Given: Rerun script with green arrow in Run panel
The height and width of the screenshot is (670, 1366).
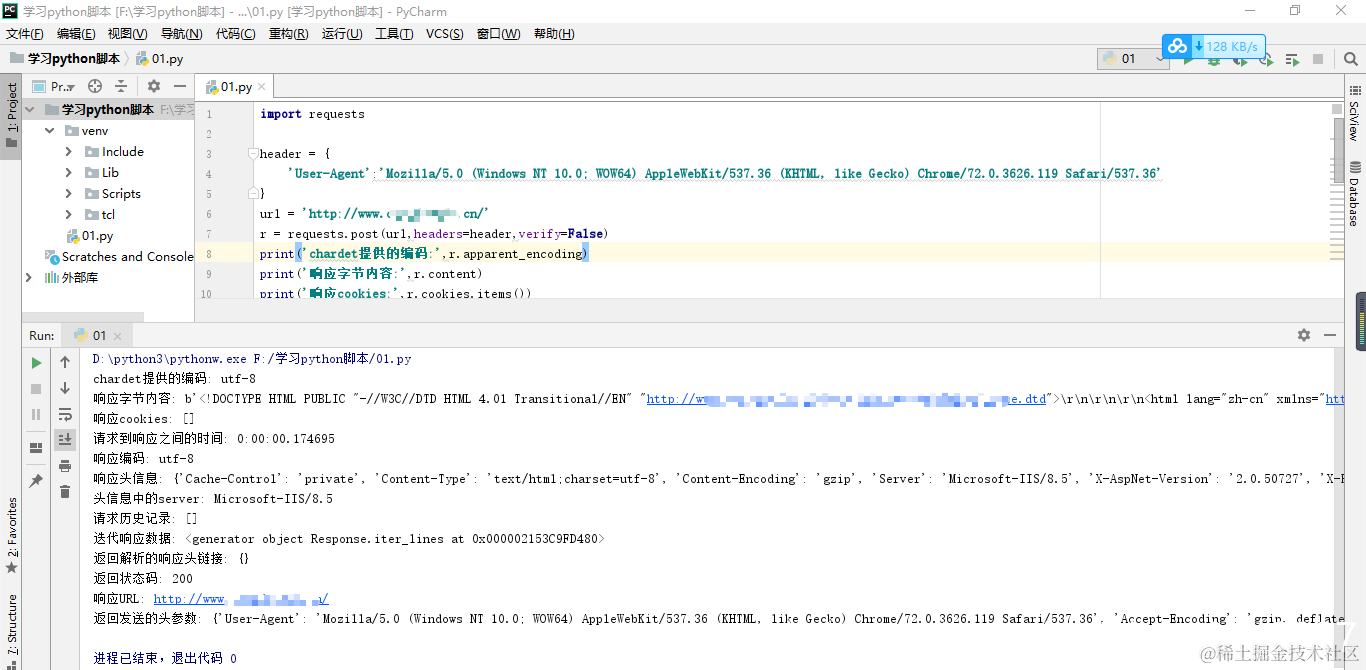Looking at the screenshot, I should [36, 362].
